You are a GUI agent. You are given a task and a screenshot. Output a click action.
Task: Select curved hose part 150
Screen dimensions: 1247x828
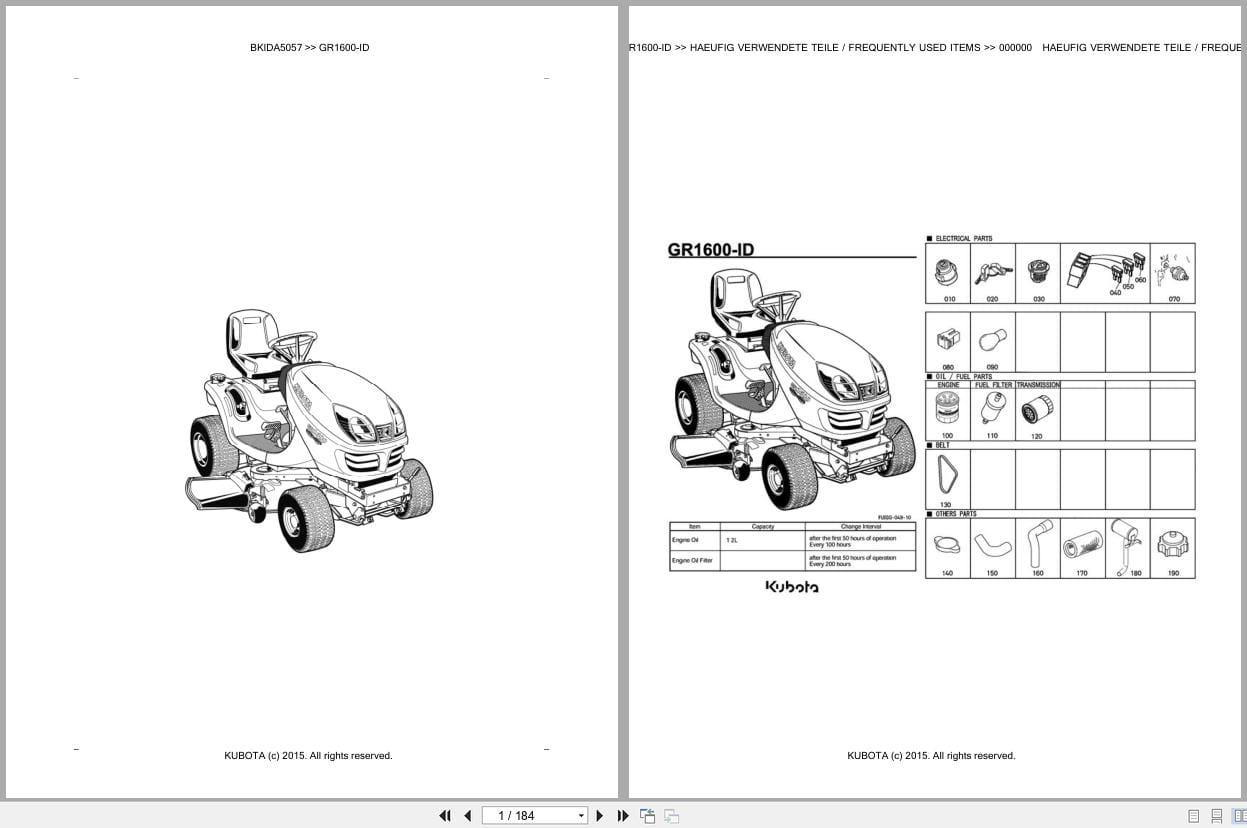coord(992,547)
